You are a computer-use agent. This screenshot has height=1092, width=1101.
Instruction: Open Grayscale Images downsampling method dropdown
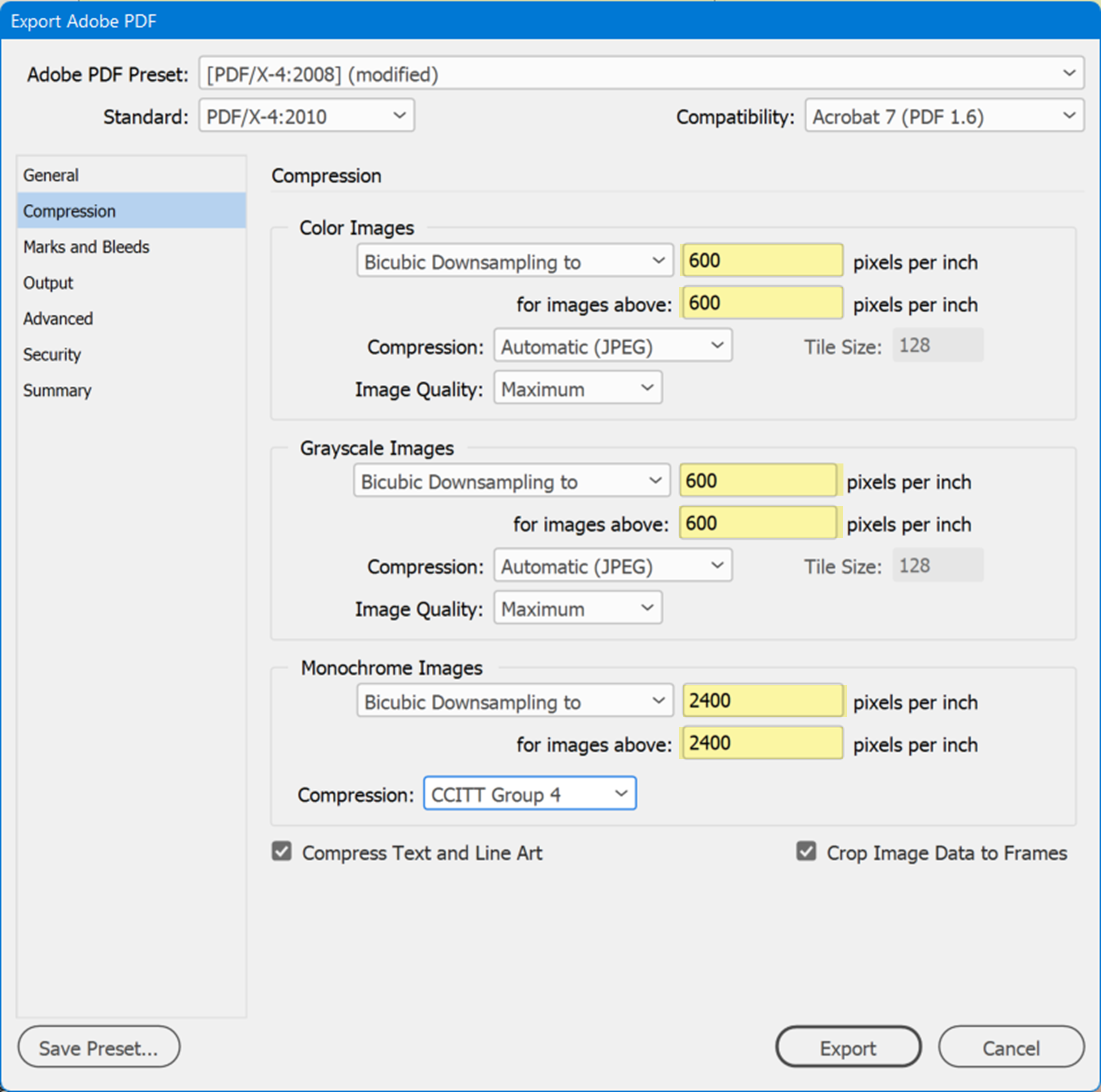tap(511, 480)
